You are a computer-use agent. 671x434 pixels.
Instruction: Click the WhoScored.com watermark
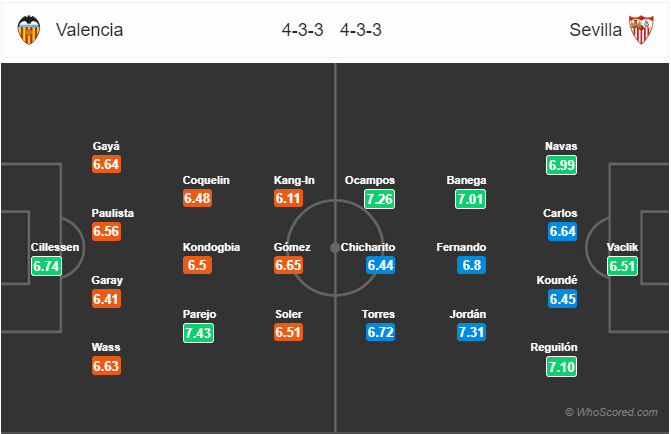(612, 412)
